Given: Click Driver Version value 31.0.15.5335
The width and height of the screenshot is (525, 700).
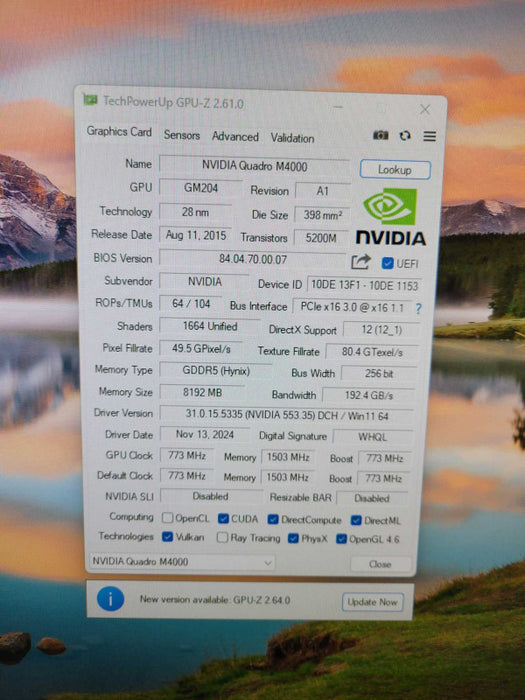Looking at the screenshot, I should point(287,416).
